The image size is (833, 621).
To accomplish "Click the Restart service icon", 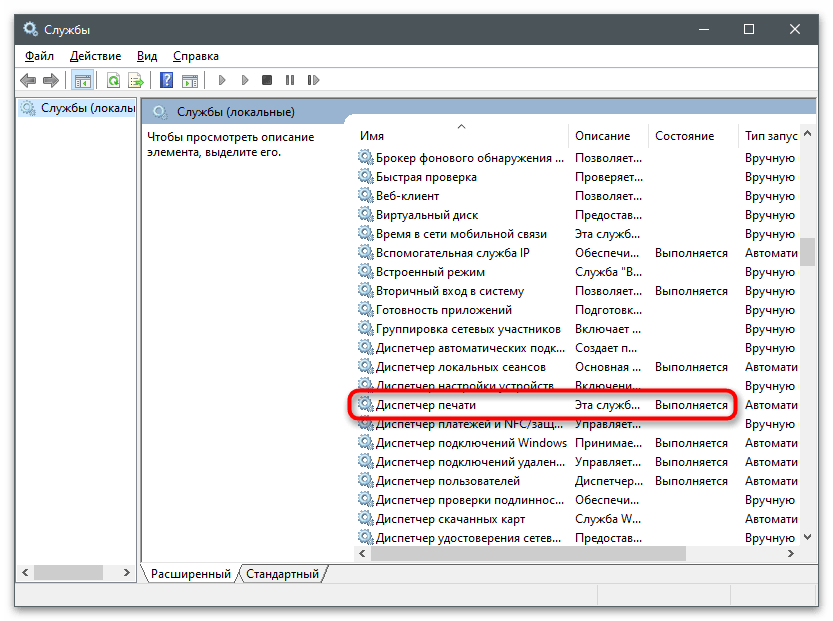I will tap(311, 80).
